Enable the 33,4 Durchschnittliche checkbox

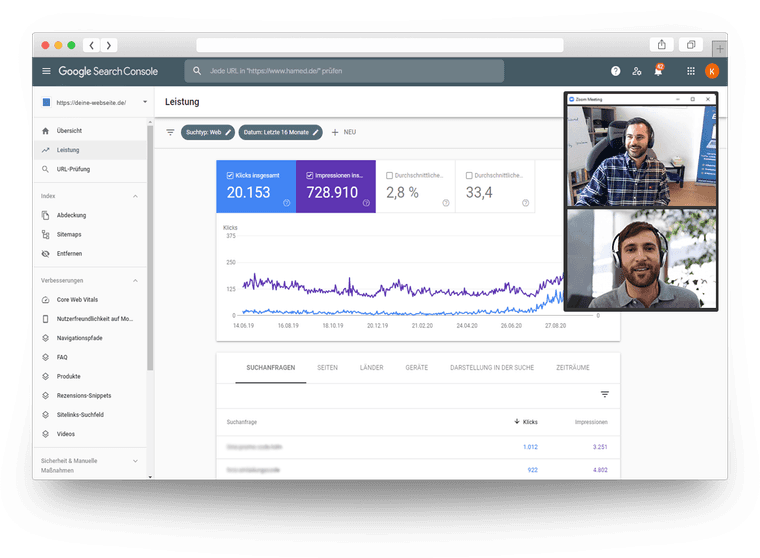pyautogui.click(x=469, y=175)
